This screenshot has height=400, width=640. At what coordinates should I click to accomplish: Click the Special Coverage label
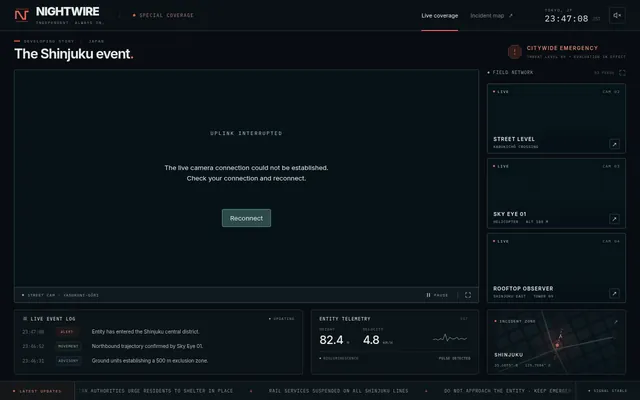(167, 16)
